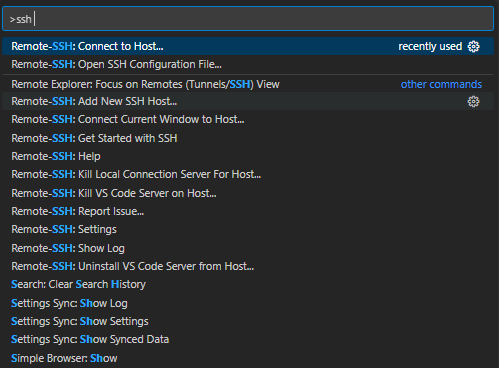
Task: Run Settings Sync: Show Synced Data
Action: coord(248,339)
